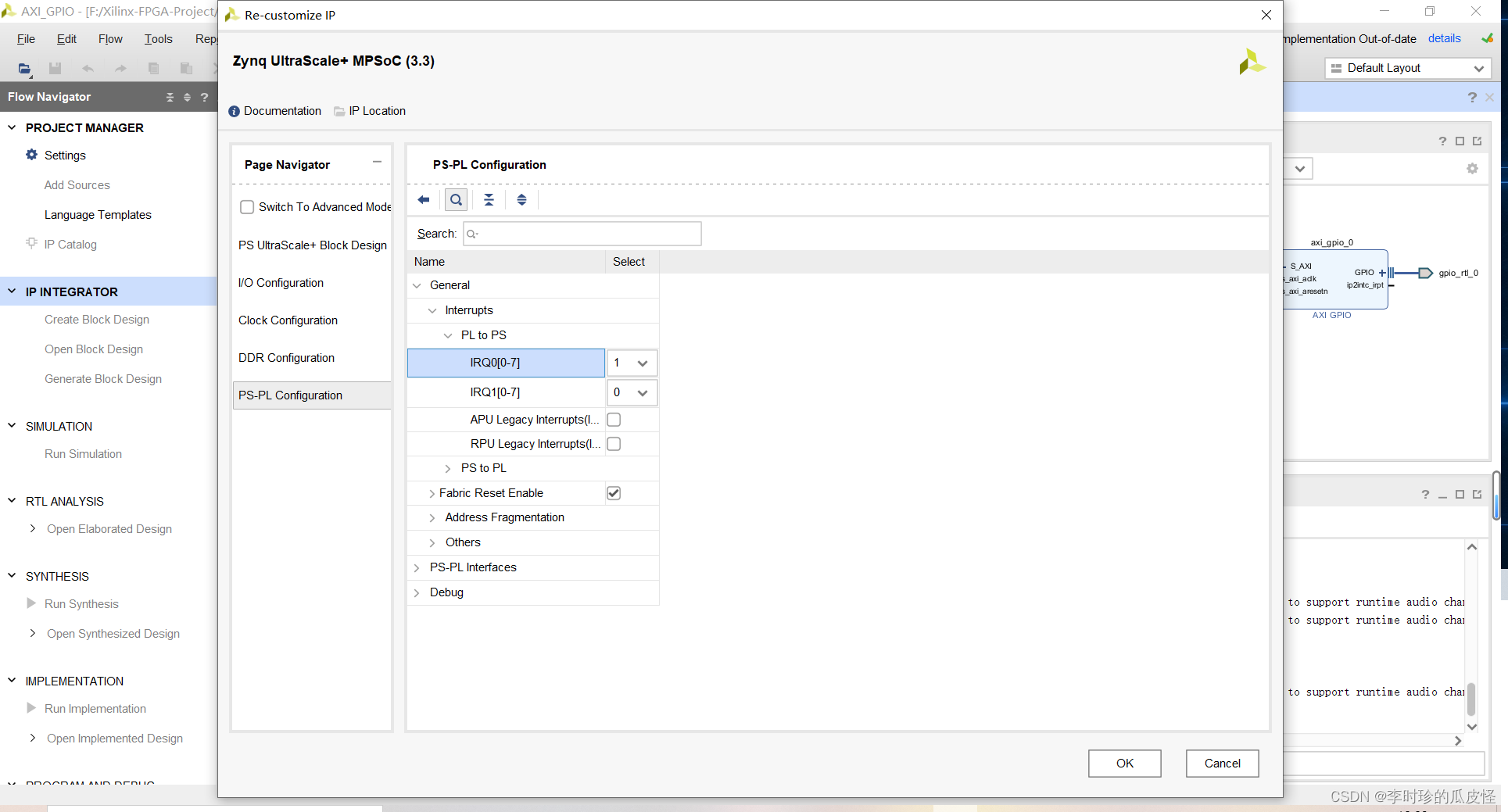Click Flow Navigator expand all icon
Image resolution: width=1508 pixels, height=812 pixels.
click(x=187, y=98)
